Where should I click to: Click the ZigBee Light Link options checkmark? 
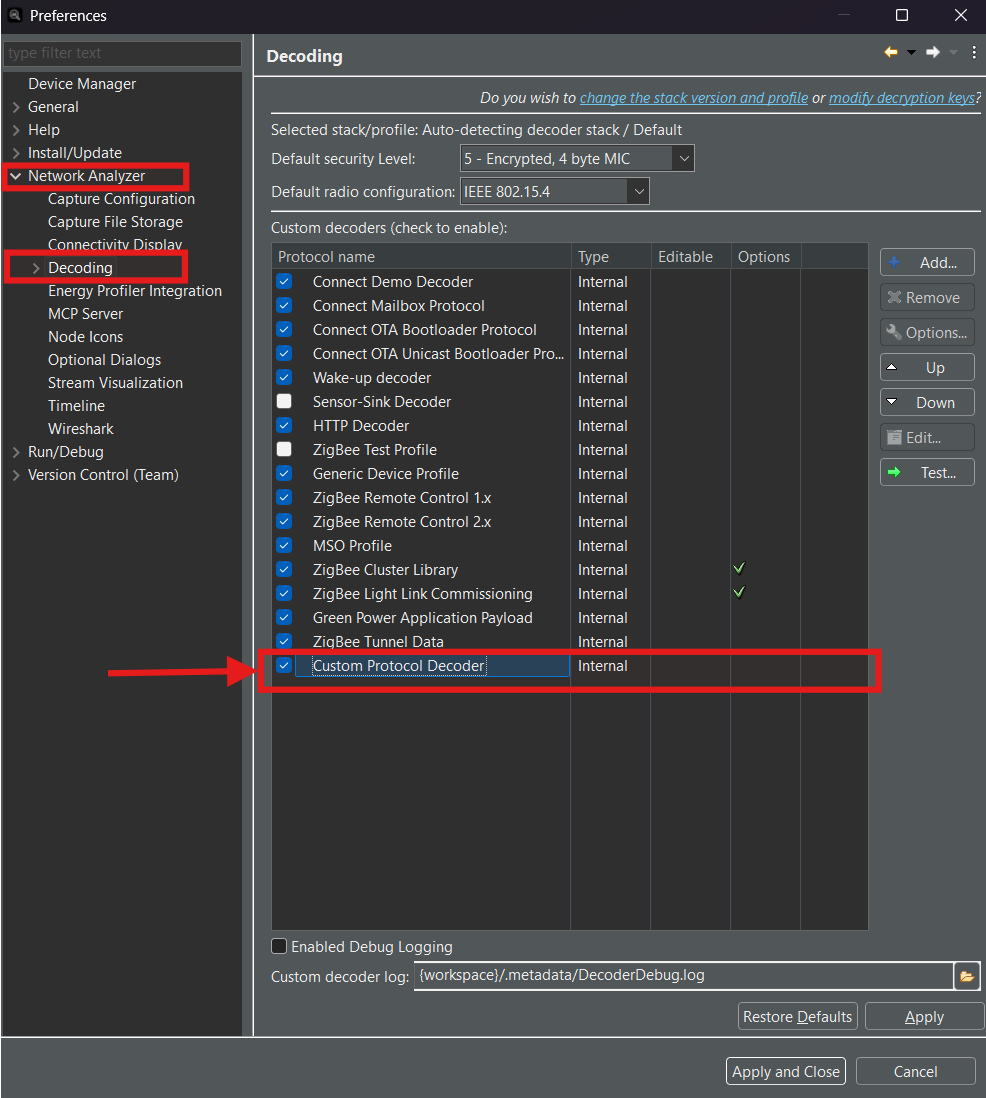739,592
